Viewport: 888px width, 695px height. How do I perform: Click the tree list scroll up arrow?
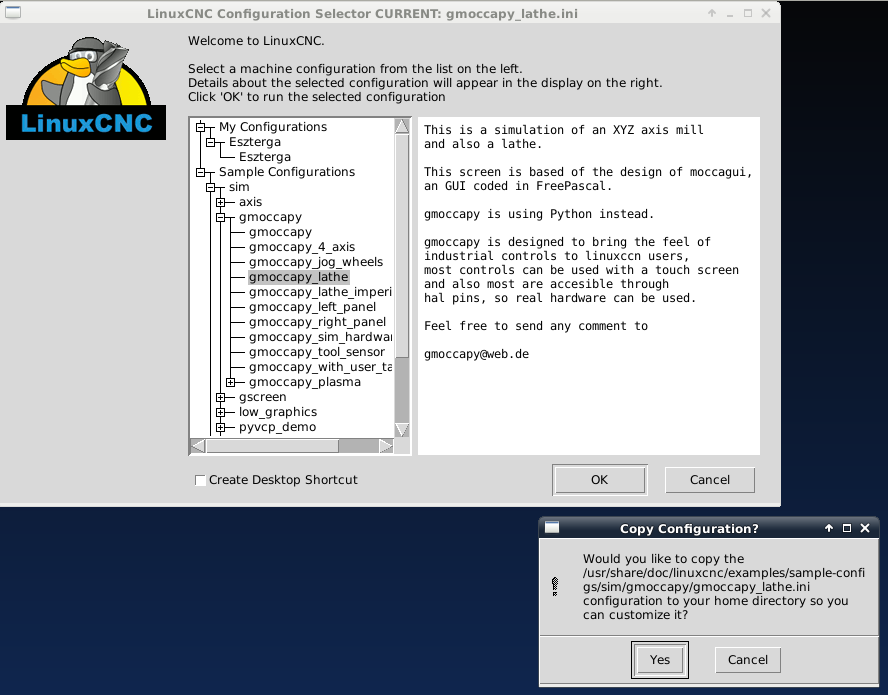tap(401, 127)
